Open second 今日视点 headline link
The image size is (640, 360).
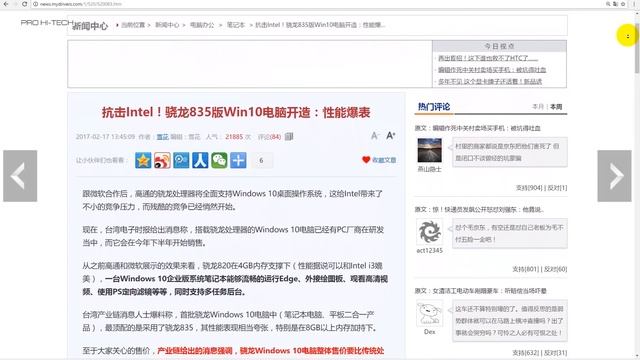pyautogui.click(x=492, y=70)
